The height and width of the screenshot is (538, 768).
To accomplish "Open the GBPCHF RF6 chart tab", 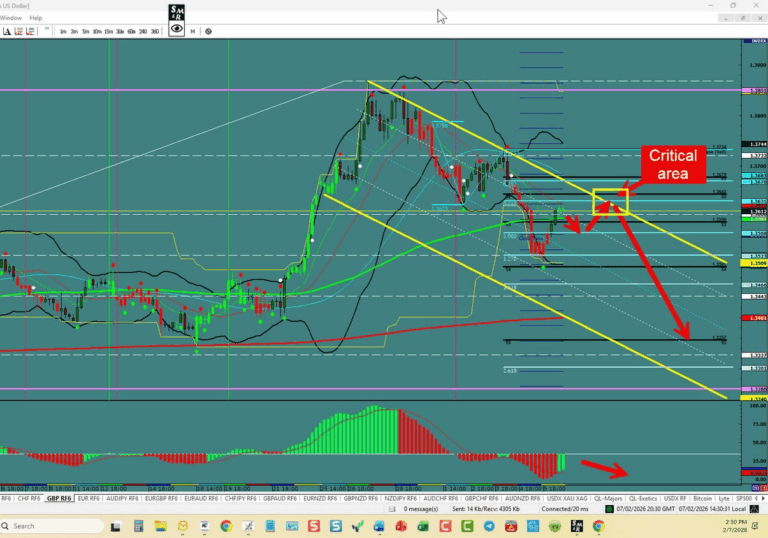I will pyautogui.click(x=481, y=498).
